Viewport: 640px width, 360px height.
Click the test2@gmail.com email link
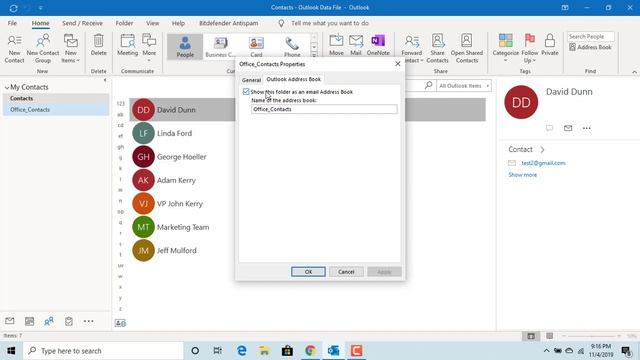pos(543,163)
